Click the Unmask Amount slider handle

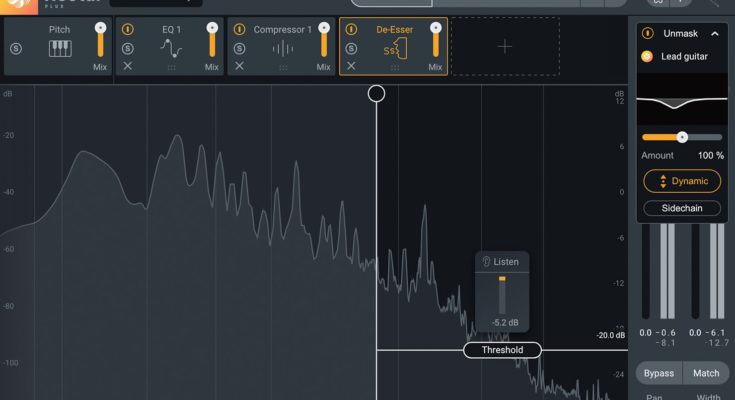pyautogui.click(x=682, y=137)
